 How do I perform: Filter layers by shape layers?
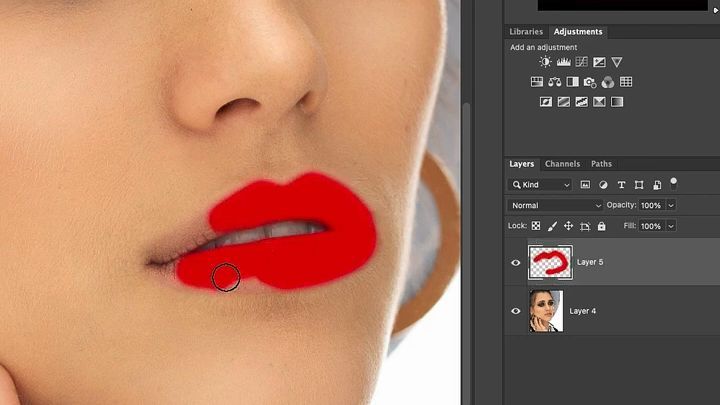click(x=639, y=185)
